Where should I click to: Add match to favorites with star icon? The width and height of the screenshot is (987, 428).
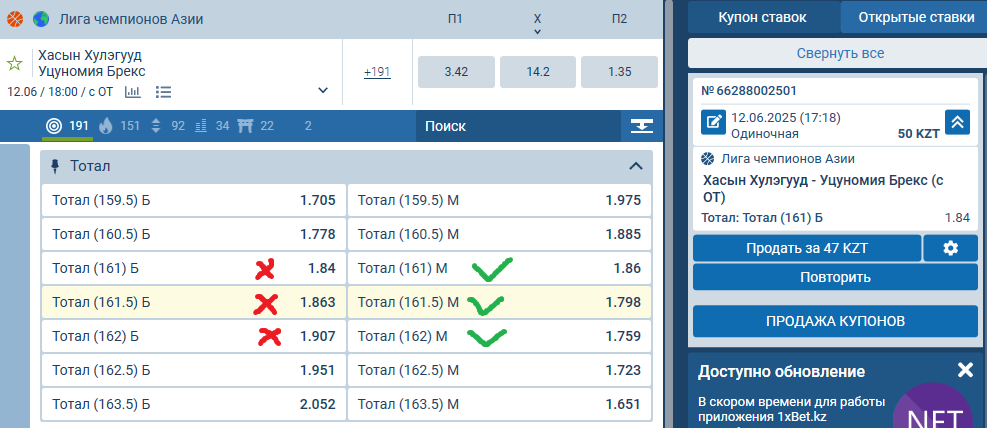point(15,63)
